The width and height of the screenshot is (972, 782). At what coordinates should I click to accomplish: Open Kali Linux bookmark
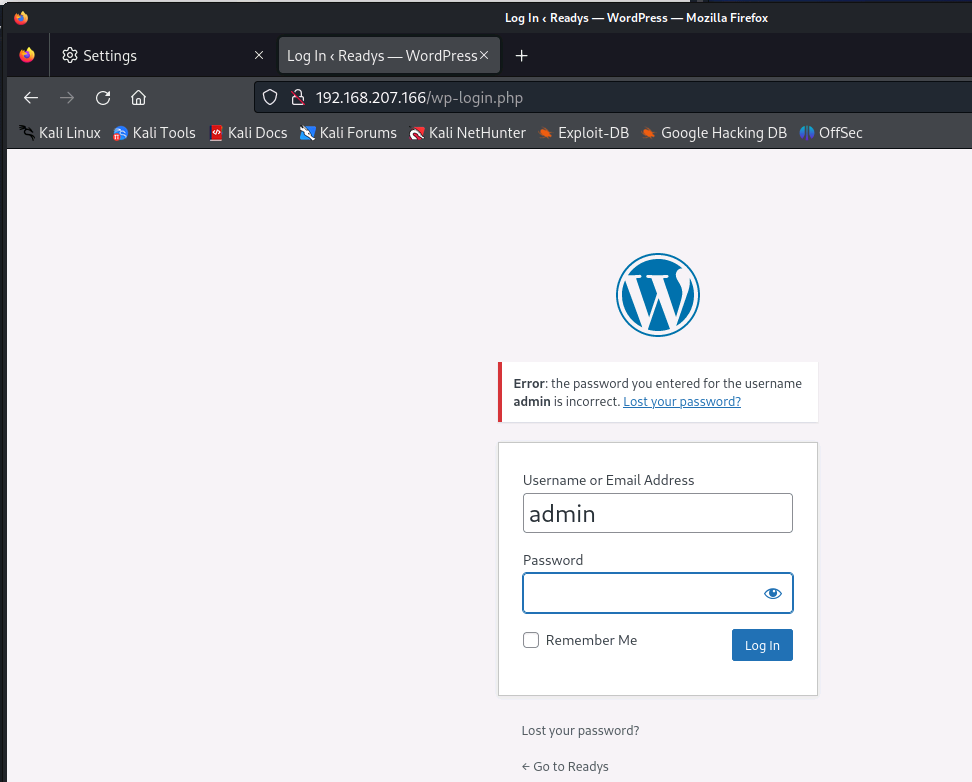pyautogui.click(x=60, y=133)
